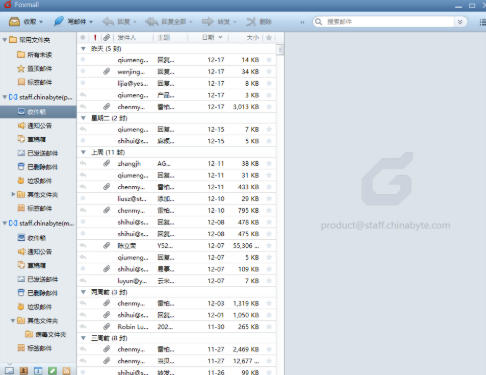486x375 pixels.
Task: Click paperclip icon on the Robin Lu message
Action: point(106,327)
